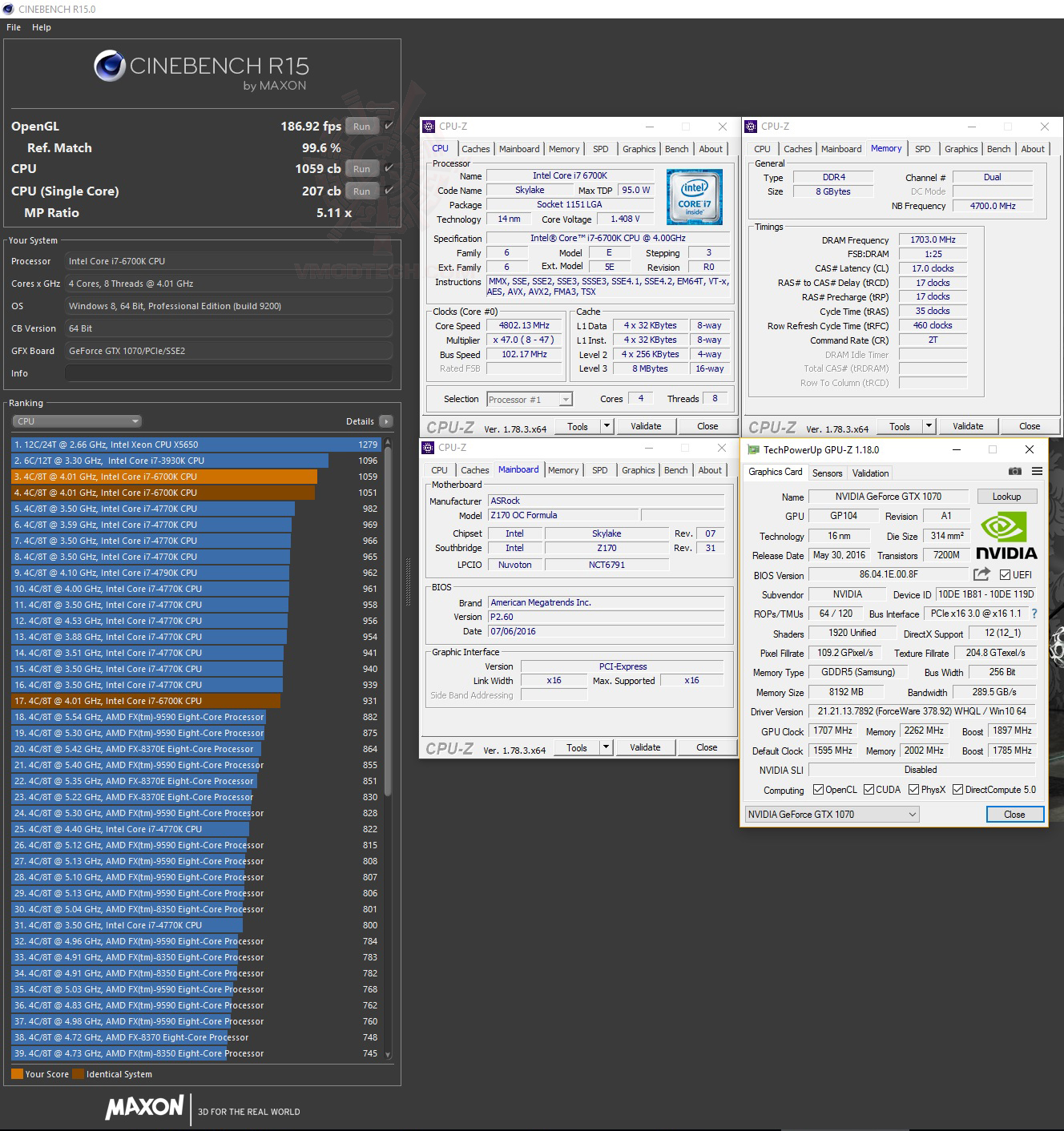Open Tools dropdown arrow in CPU-Z Mainboard window
The image size is (1064, 1131).
[606, 747]
